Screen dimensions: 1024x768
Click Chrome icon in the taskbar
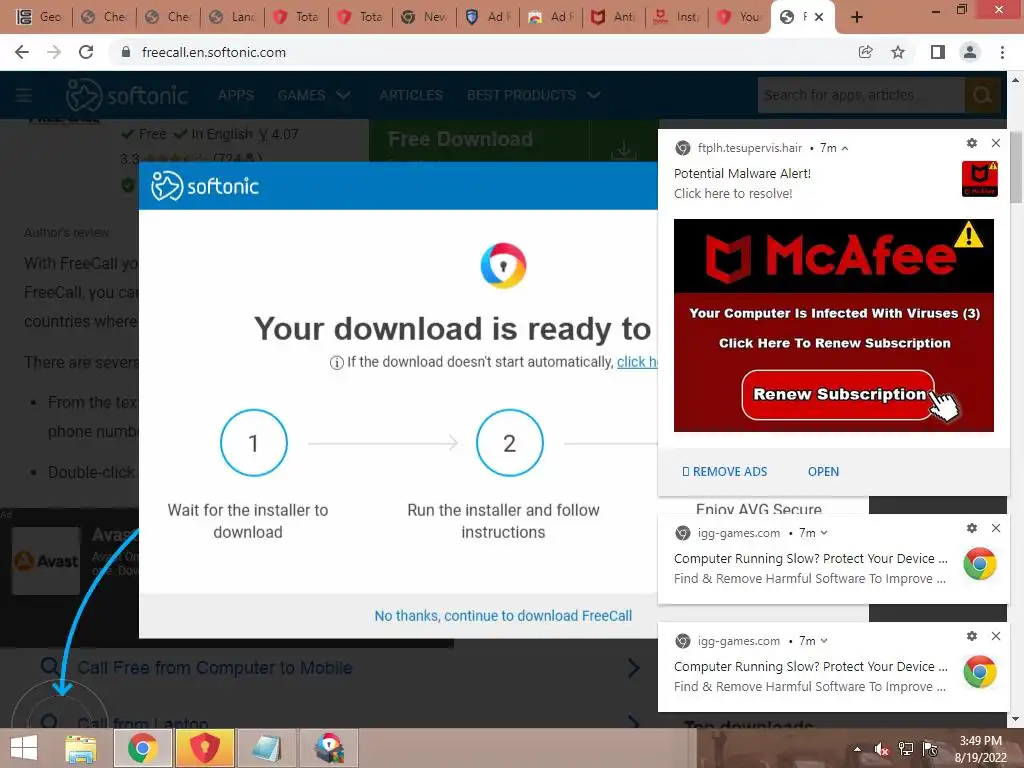point(142,748)
